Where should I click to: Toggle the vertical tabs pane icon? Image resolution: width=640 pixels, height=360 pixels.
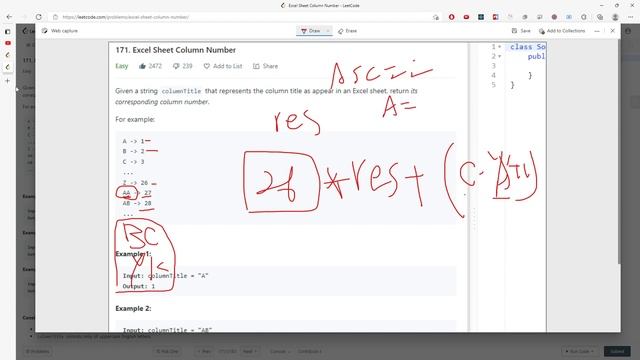8,31
